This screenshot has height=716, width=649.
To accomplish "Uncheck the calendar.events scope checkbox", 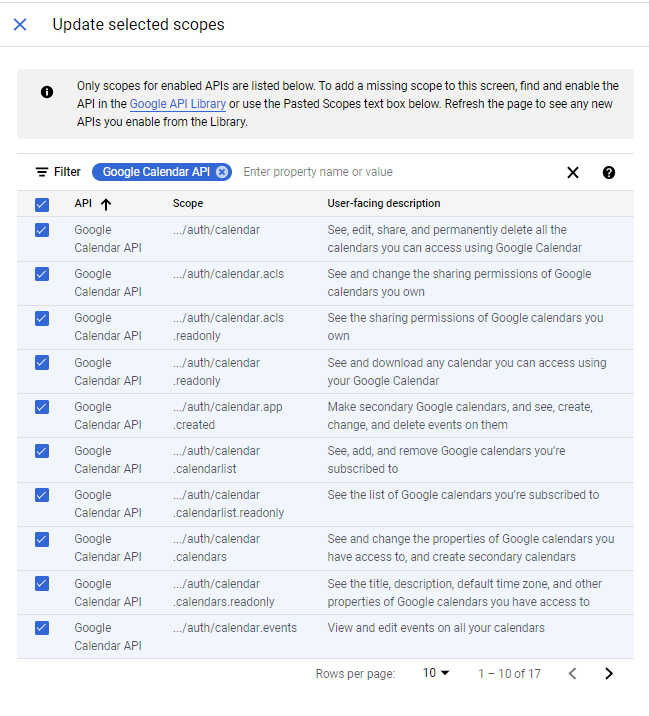I will [x=42, y=628].
